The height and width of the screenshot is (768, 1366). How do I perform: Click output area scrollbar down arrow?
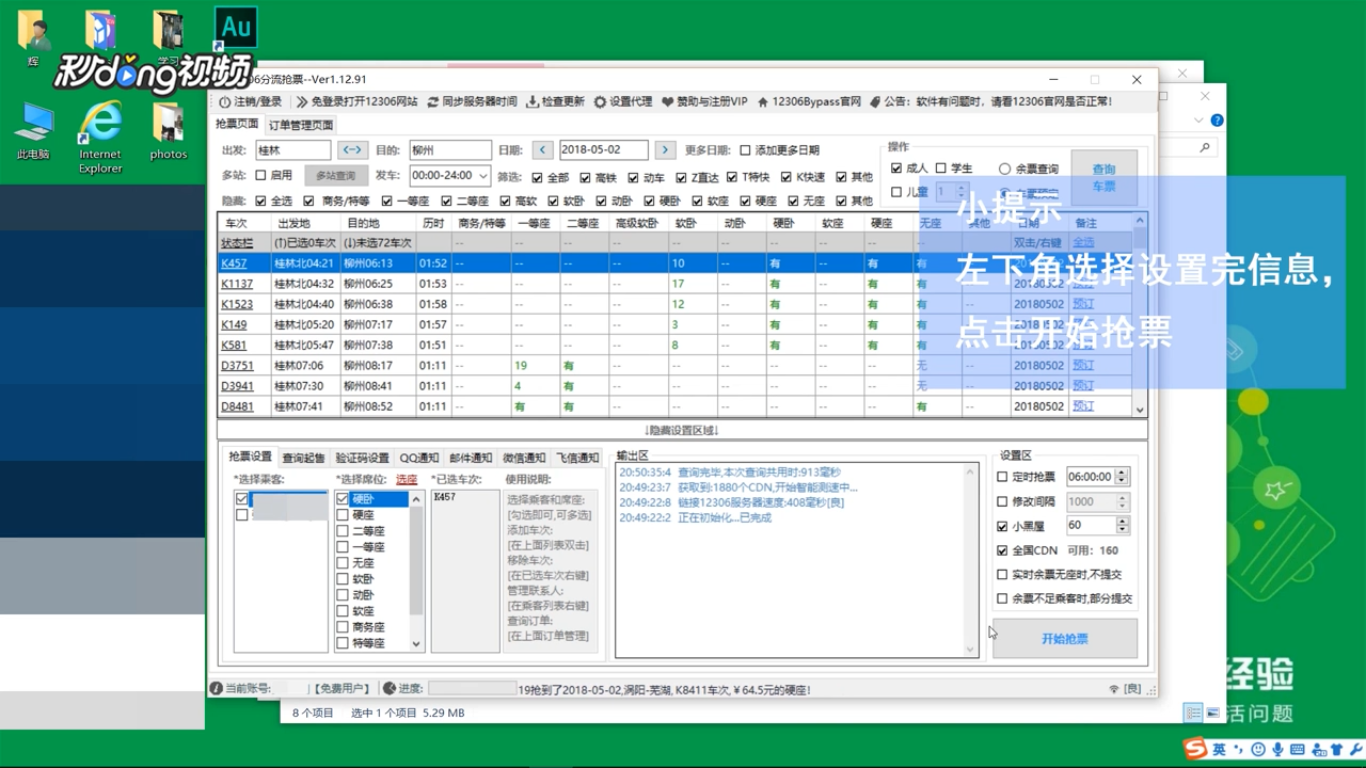coord(969,649)
